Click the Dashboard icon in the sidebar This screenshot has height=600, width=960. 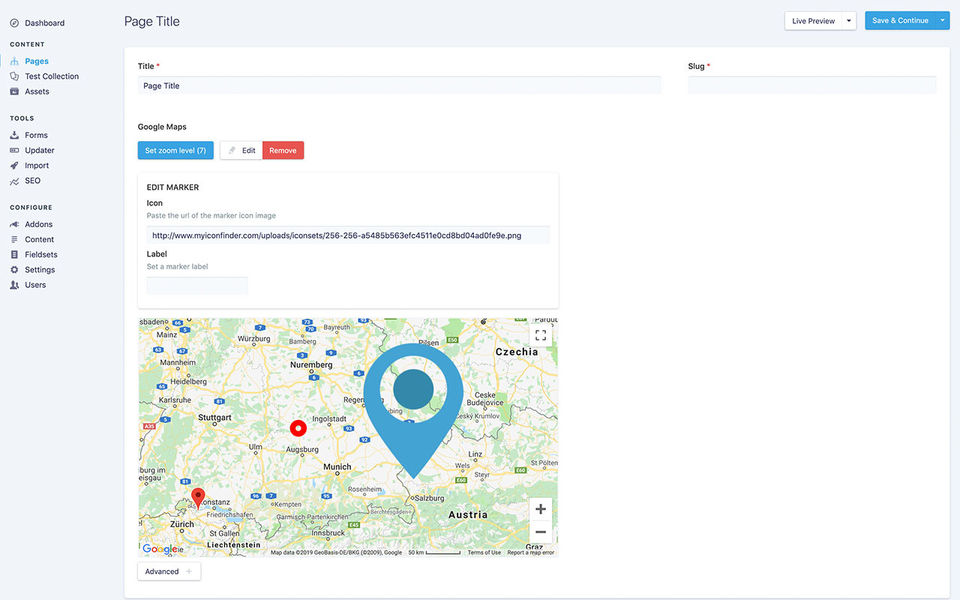[14, 23]
